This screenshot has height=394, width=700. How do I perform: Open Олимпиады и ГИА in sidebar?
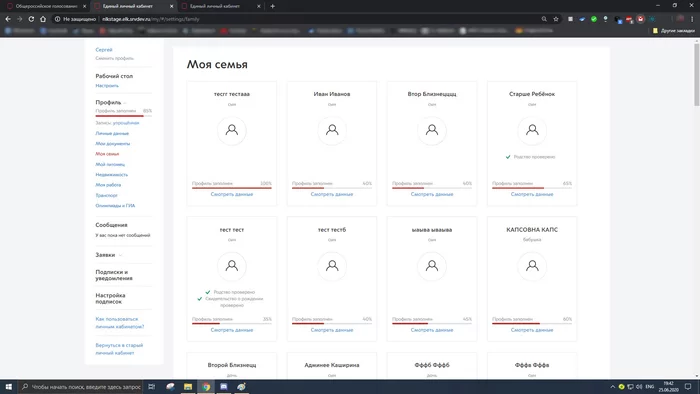click(x=115, y=206)
